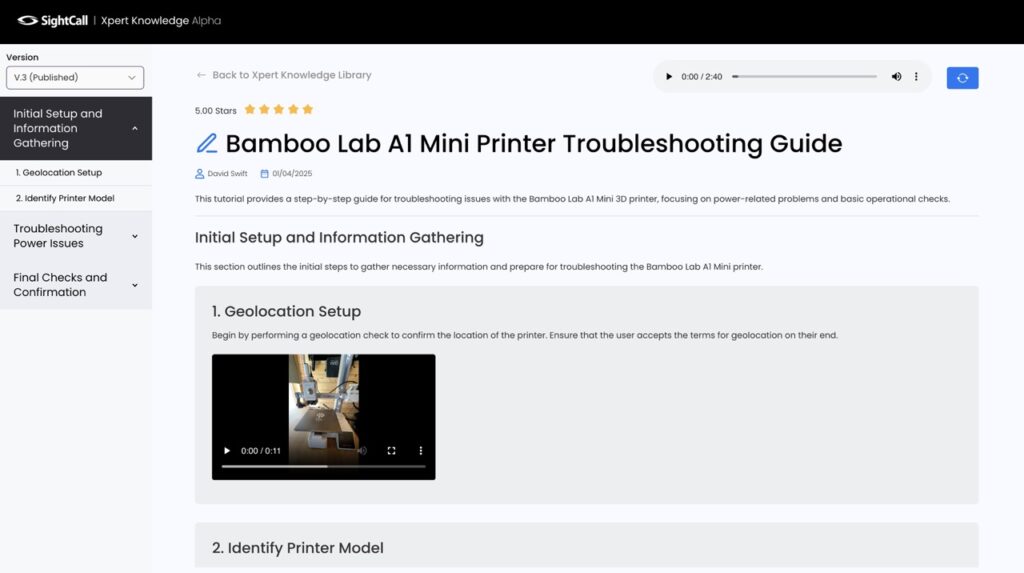This screenshot has height=573, width=1024.
Task: Open geolocation video more options
Action: (421, 451)
